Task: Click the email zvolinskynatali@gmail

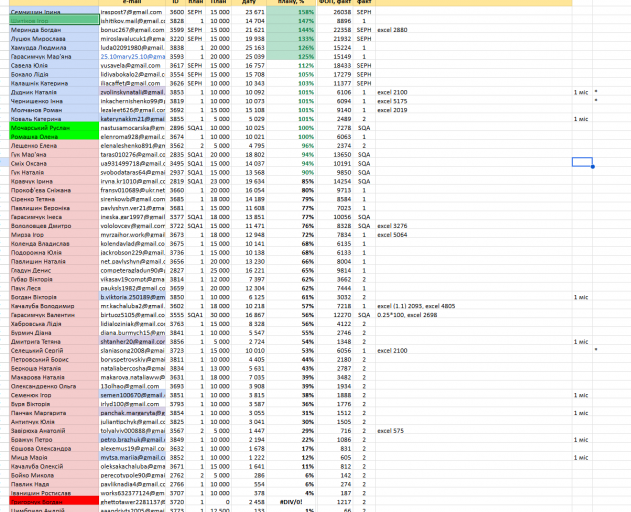Action: [132, 92]
